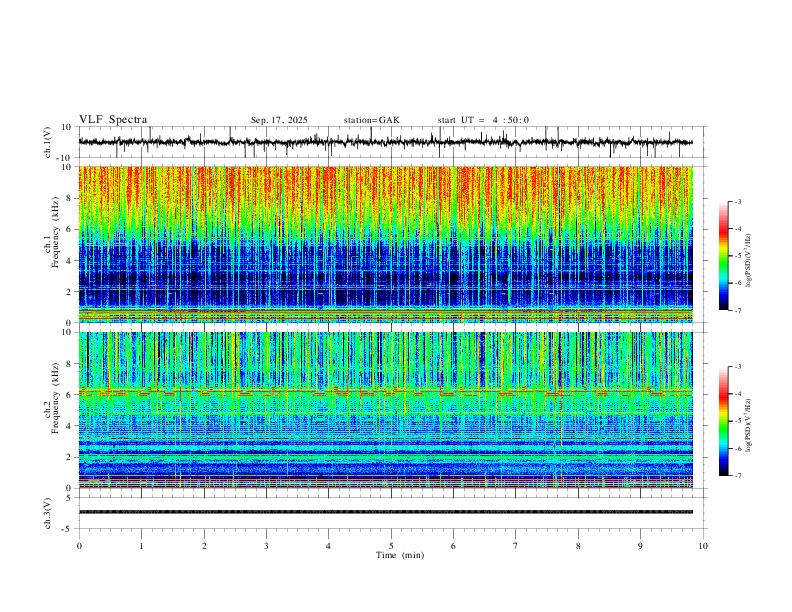Click the -7 label on lower color bar
Screen dimensions: 792x612
coord(738,475)
